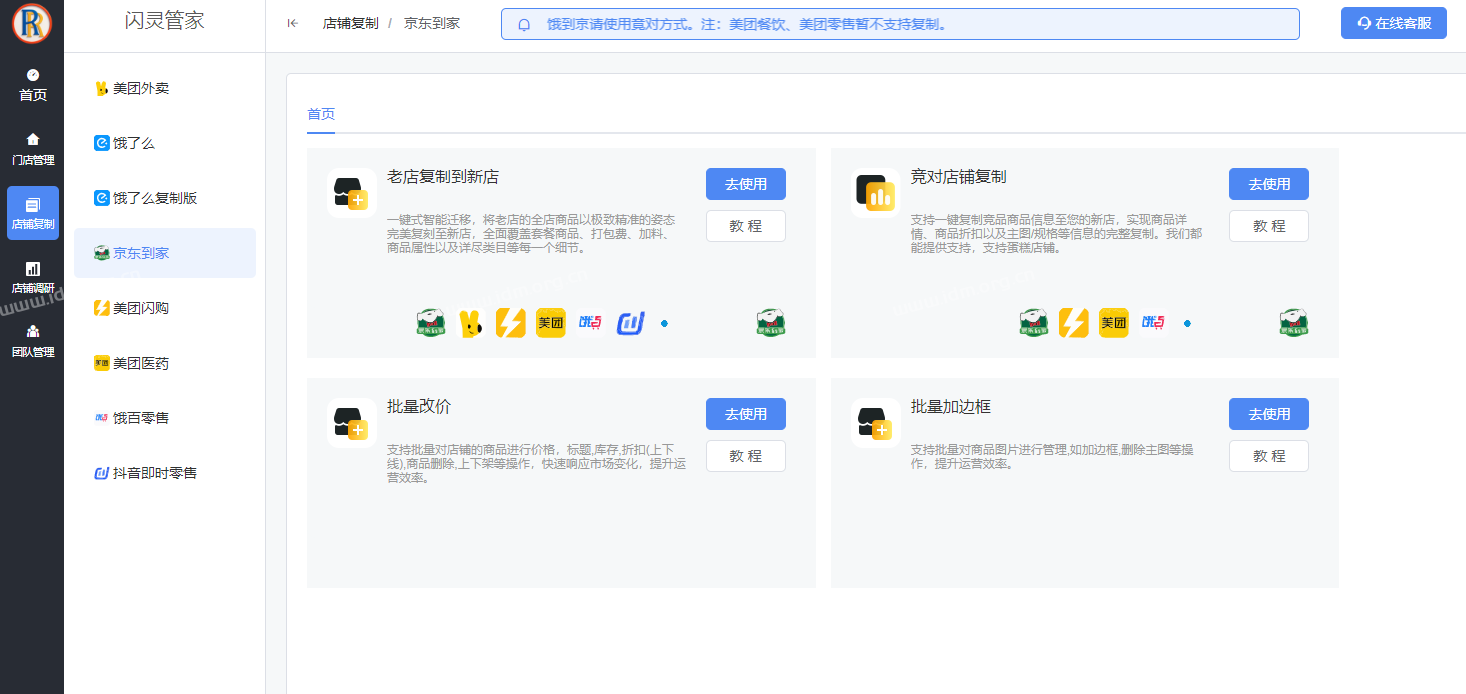The image size is (1466, 694).
Task: Select 饿百零售 in the platform list
Action: pos(165,418)
